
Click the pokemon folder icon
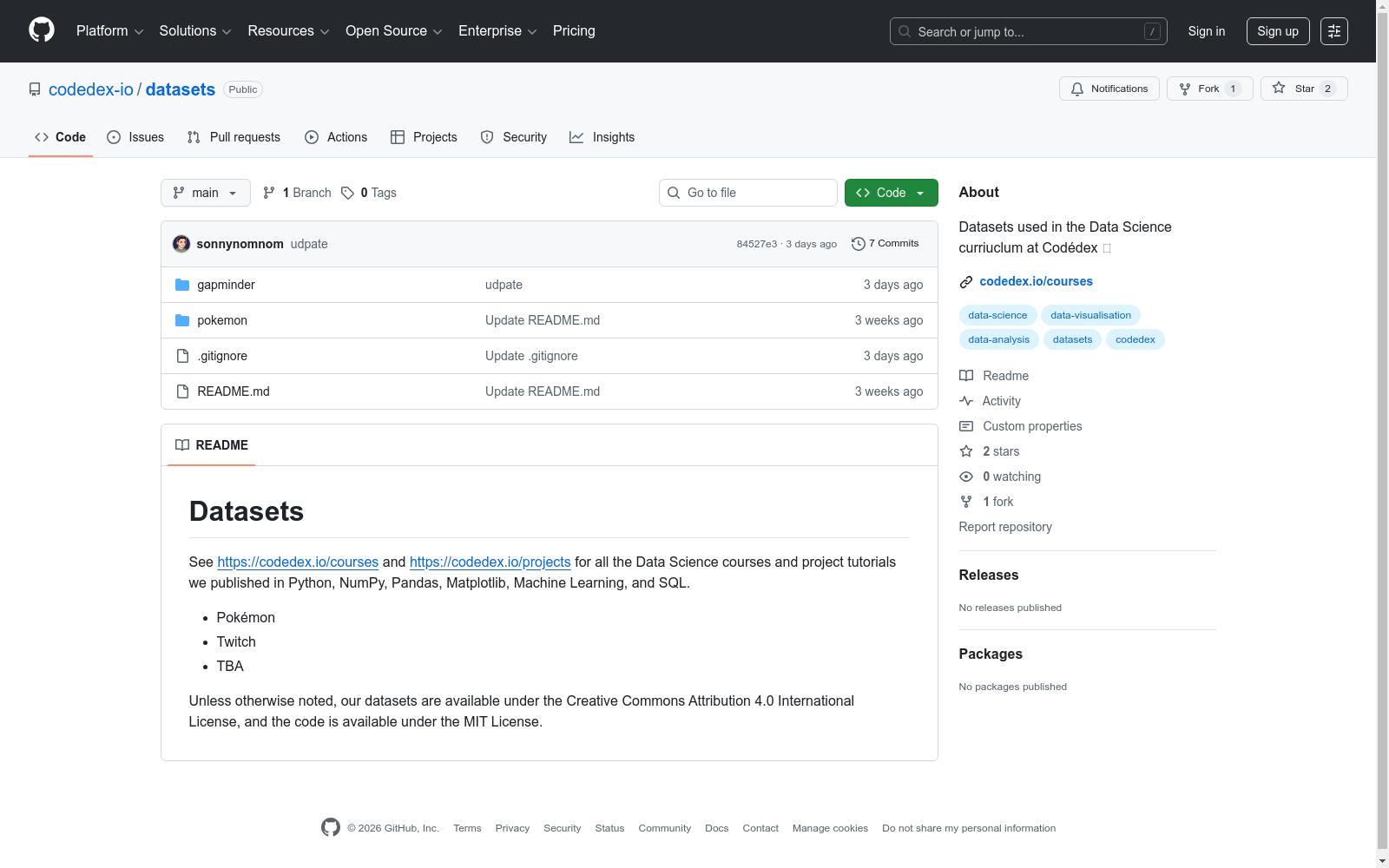182,320
